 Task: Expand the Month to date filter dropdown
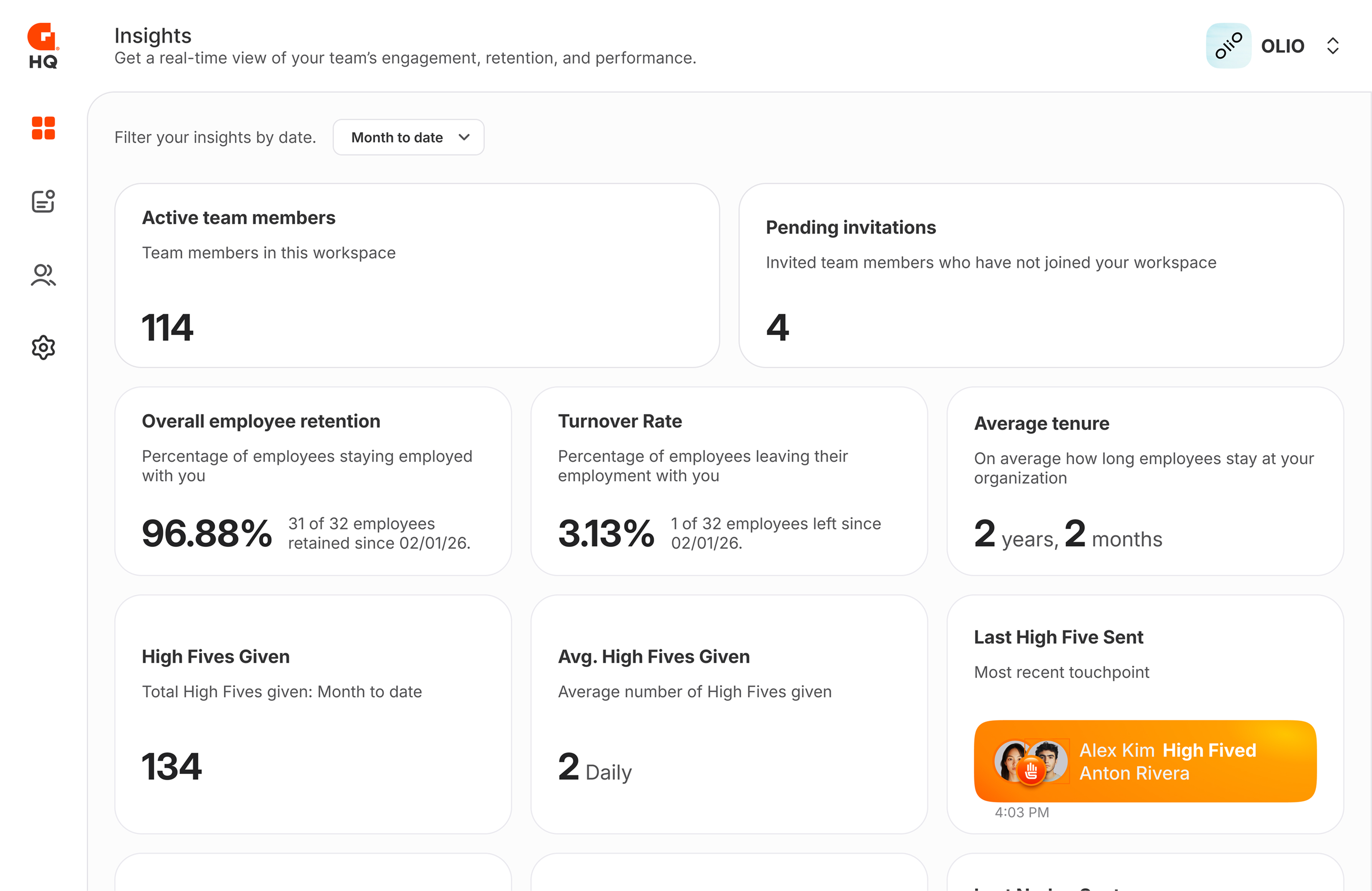408,137
